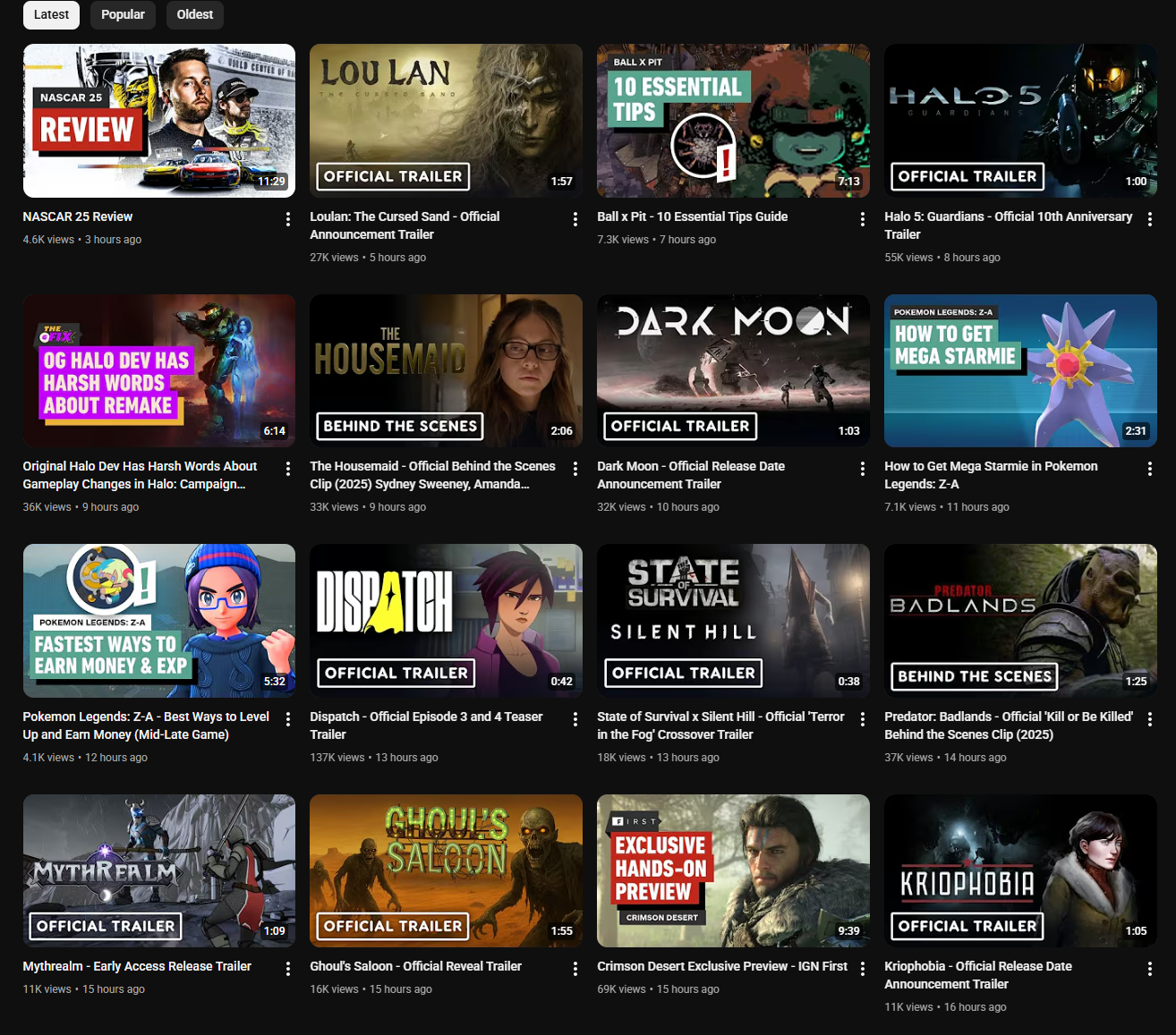Open action menu for Dispatch Episode 3 and 4 teaser
This screenshot has height=1035, width=1176.
tap(575, 719)
